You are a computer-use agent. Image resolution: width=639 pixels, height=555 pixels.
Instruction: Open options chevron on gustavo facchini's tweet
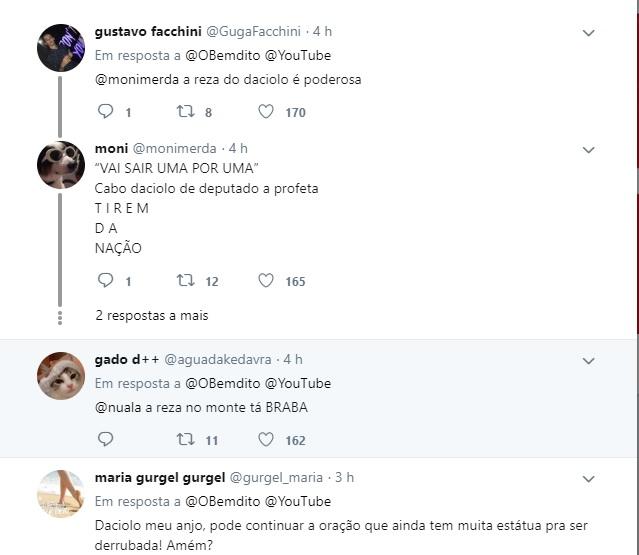point(589,33)
